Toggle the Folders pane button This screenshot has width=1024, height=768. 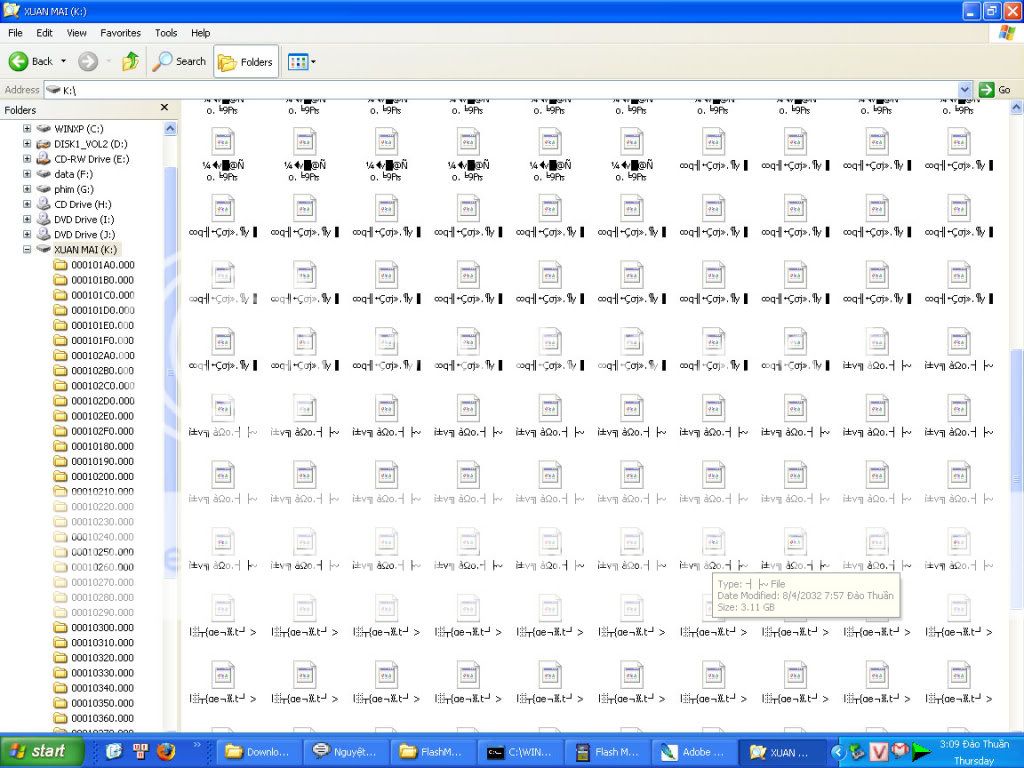tap(246, 62)
